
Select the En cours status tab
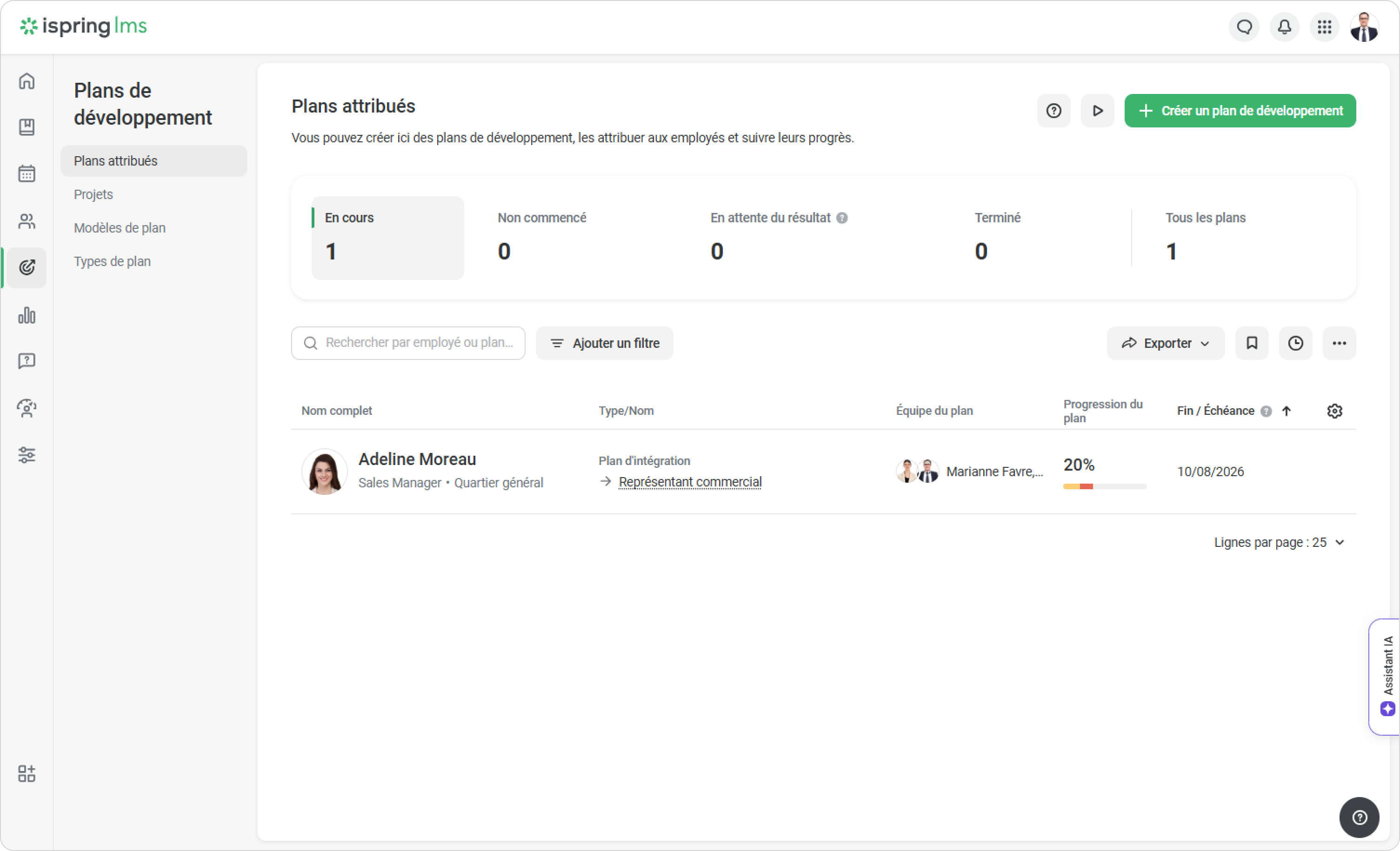[388, 238]
